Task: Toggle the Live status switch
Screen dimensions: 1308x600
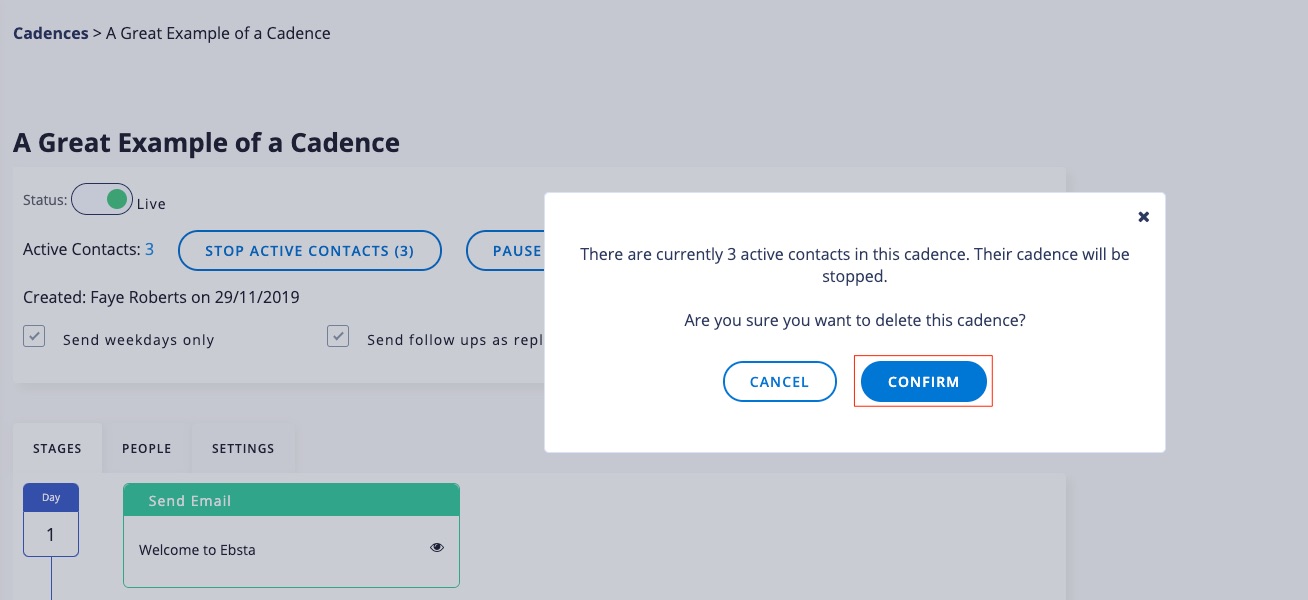Action: click(103, 200)
